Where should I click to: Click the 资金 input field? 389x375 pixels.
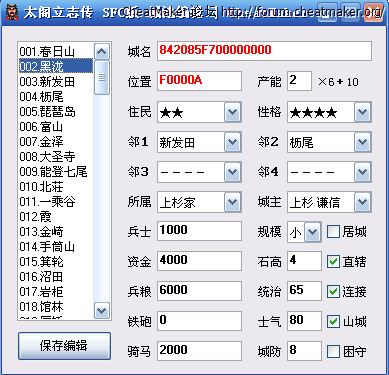199,261
